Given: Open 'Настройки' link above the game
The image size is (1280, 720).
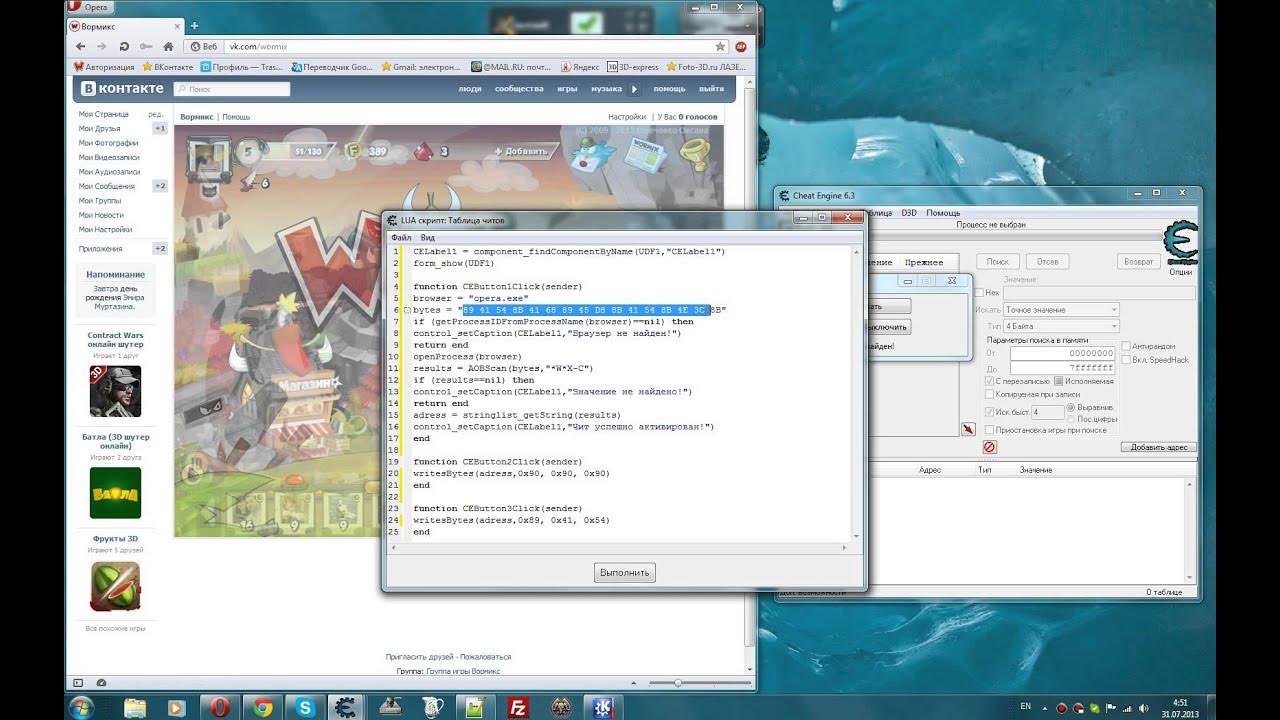Looking at the screenshot, I should click(627, 117).
